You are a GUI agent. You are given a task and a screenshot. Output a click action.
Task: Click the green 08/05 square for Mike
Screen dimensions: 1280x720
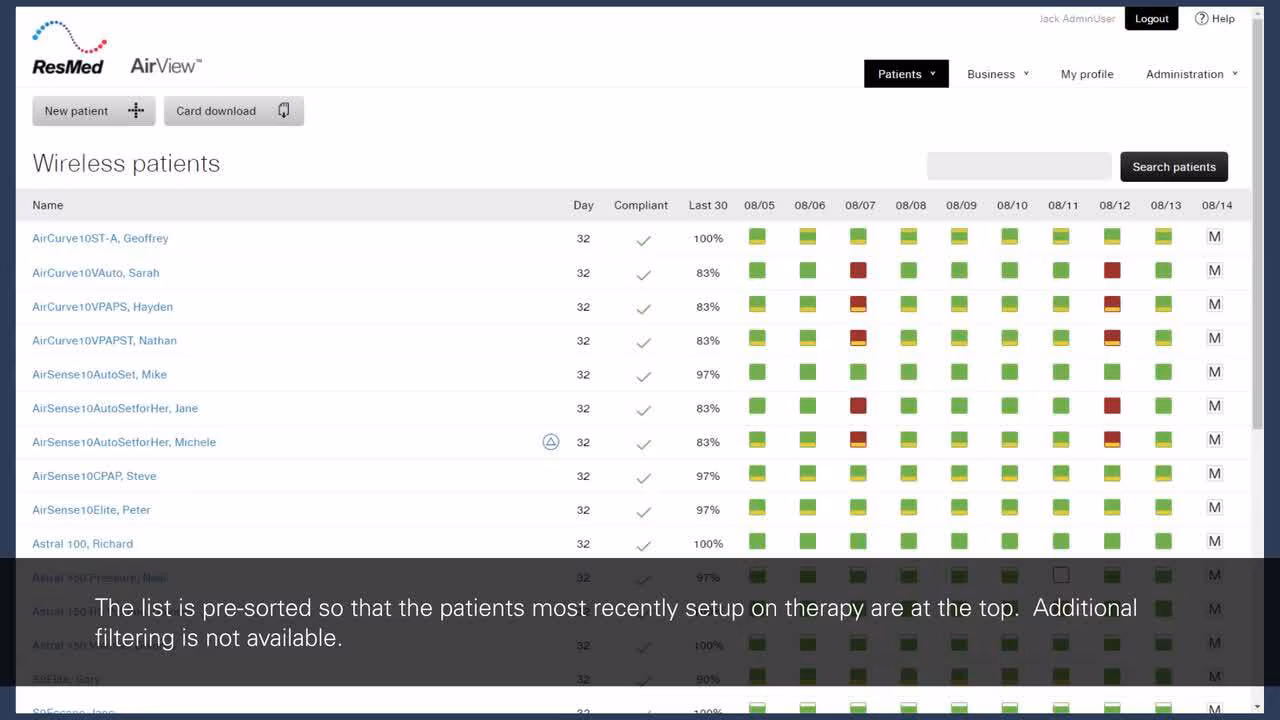pyautogui.click(x=757, y=373)
